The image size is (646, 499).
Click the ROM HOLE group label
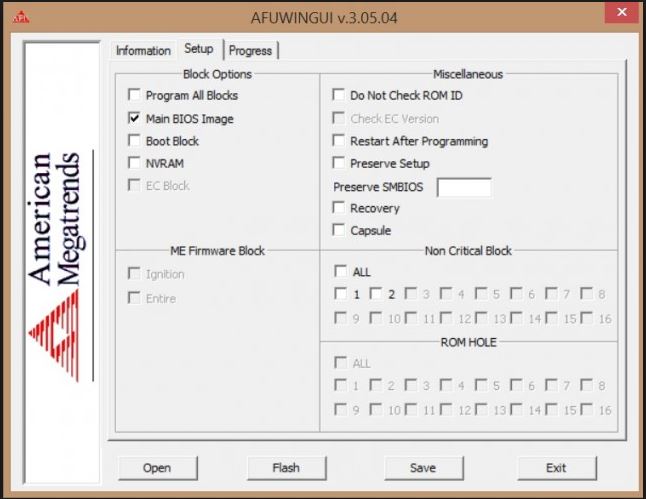pyautogui.click(x=468, y=342)
